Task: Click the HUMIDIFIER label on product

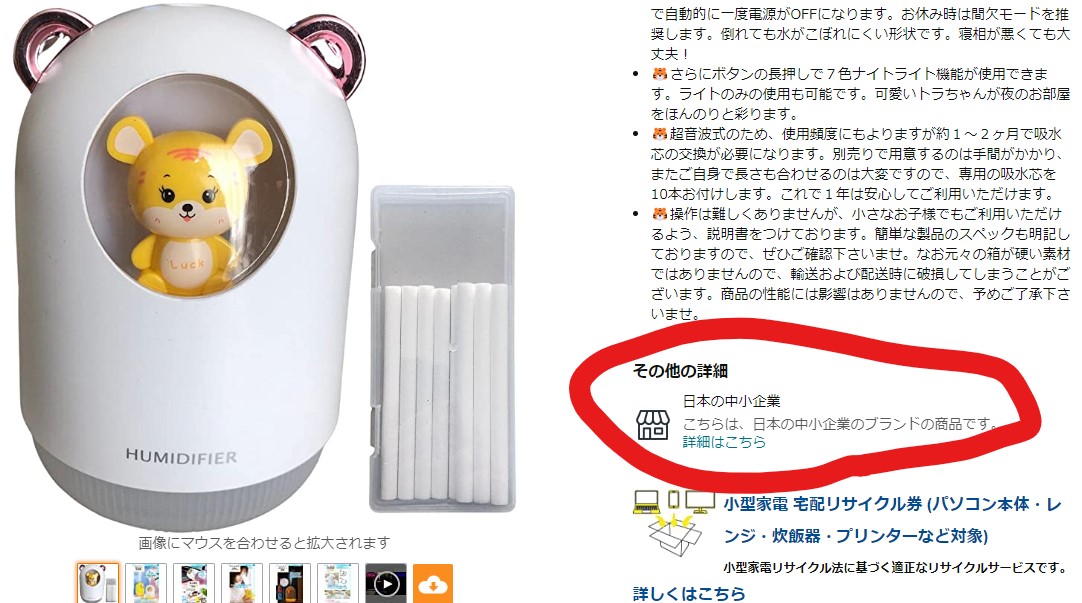Action: tap(181, 456)
